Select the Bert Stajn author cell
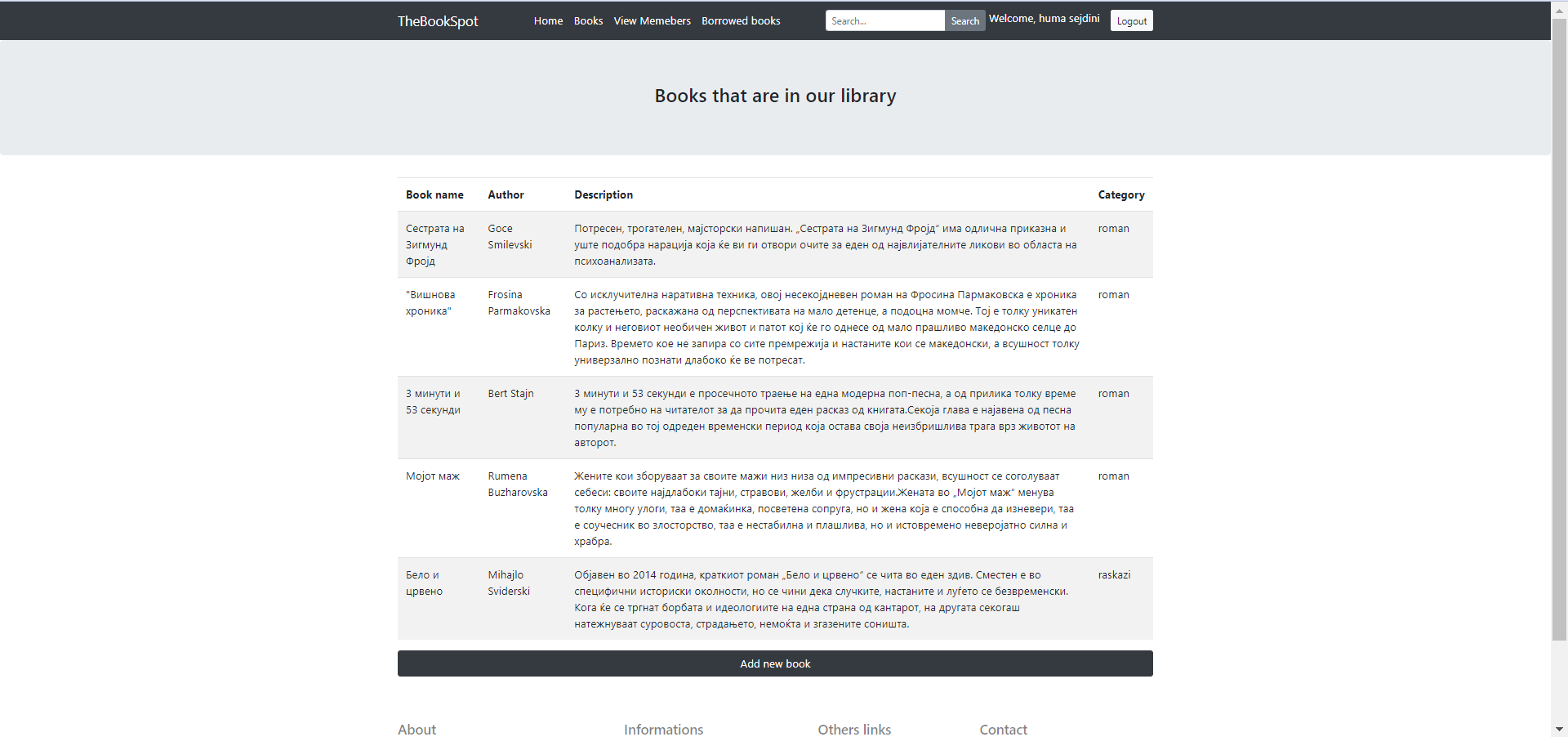This screenshot has height=737, width=1568. click(510, 394)
